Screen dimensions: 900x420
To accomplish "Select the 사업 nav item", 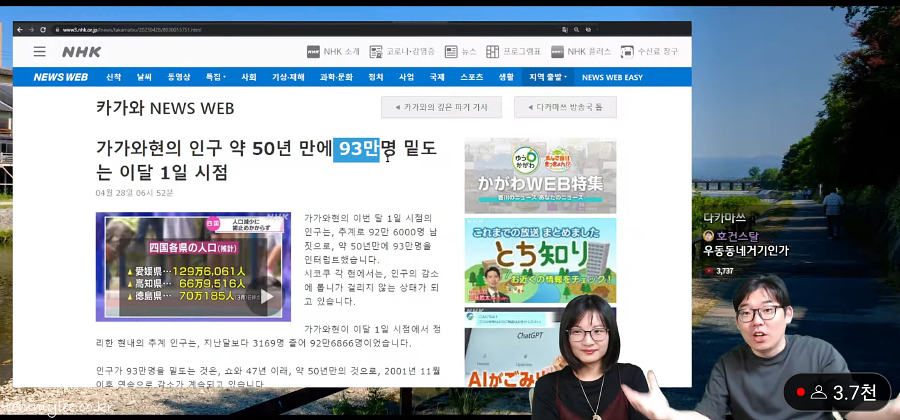I will pyautogui.click(x=406, y=77).
